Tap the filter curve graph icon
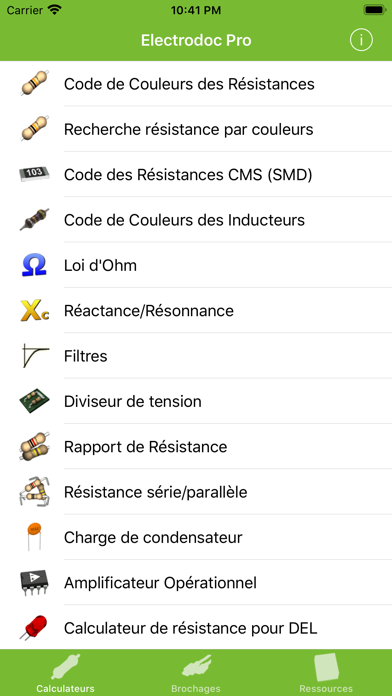The width and height of the screenshot is (392, 696). pos(34,356)
